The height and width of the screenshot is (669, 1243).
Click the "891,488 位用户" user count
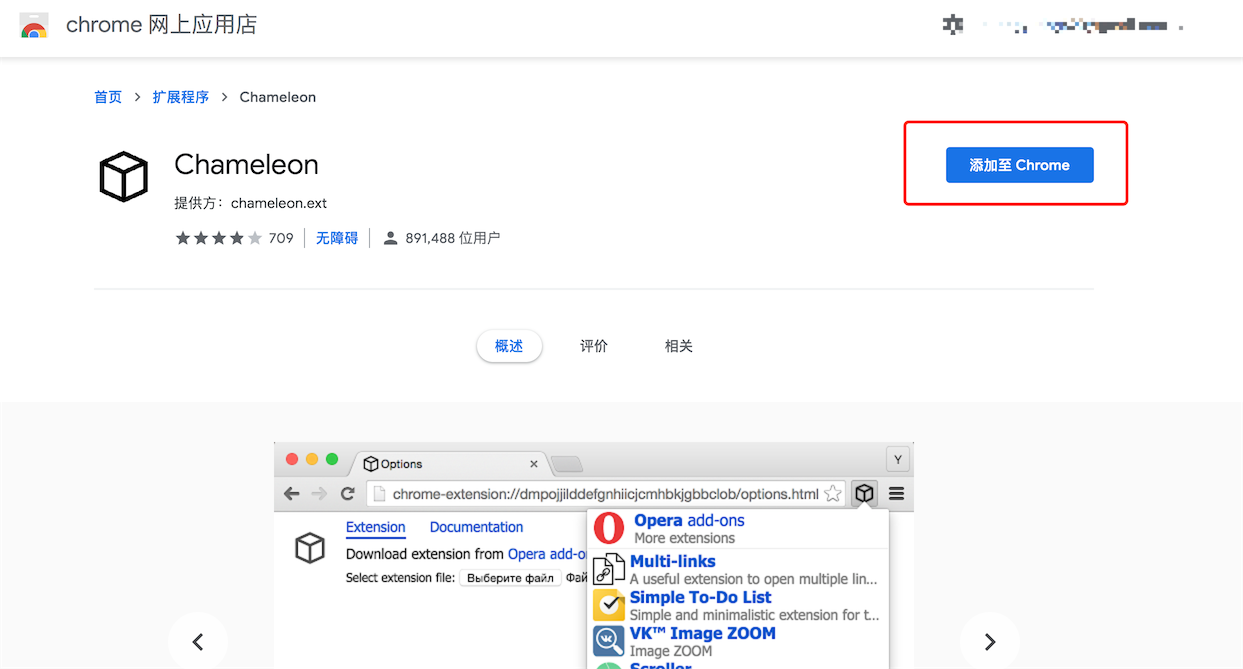click(x=453, y=238)
